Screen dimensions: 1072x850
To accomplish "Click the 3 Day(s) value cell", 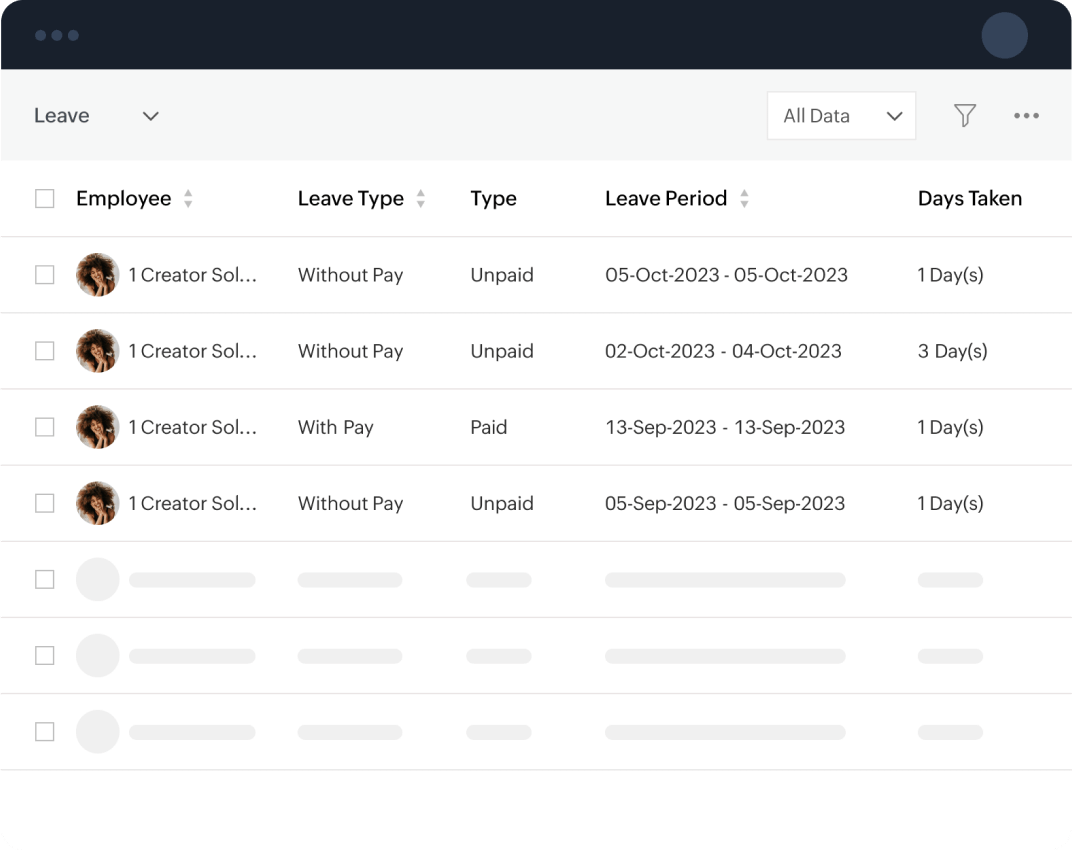I will [952, 351].
